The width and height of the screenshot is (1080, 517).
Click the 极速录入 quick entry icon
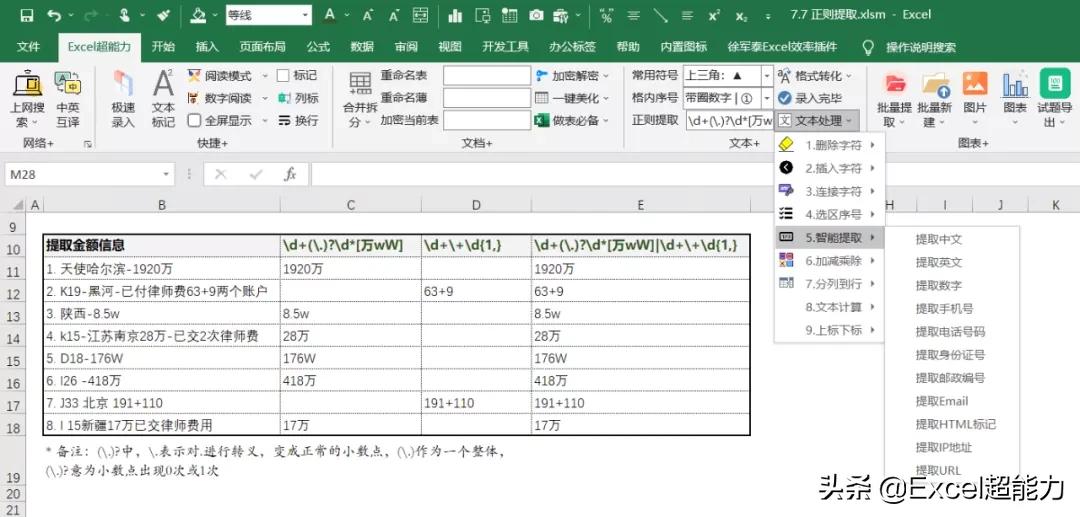click(x=123, y=85)
